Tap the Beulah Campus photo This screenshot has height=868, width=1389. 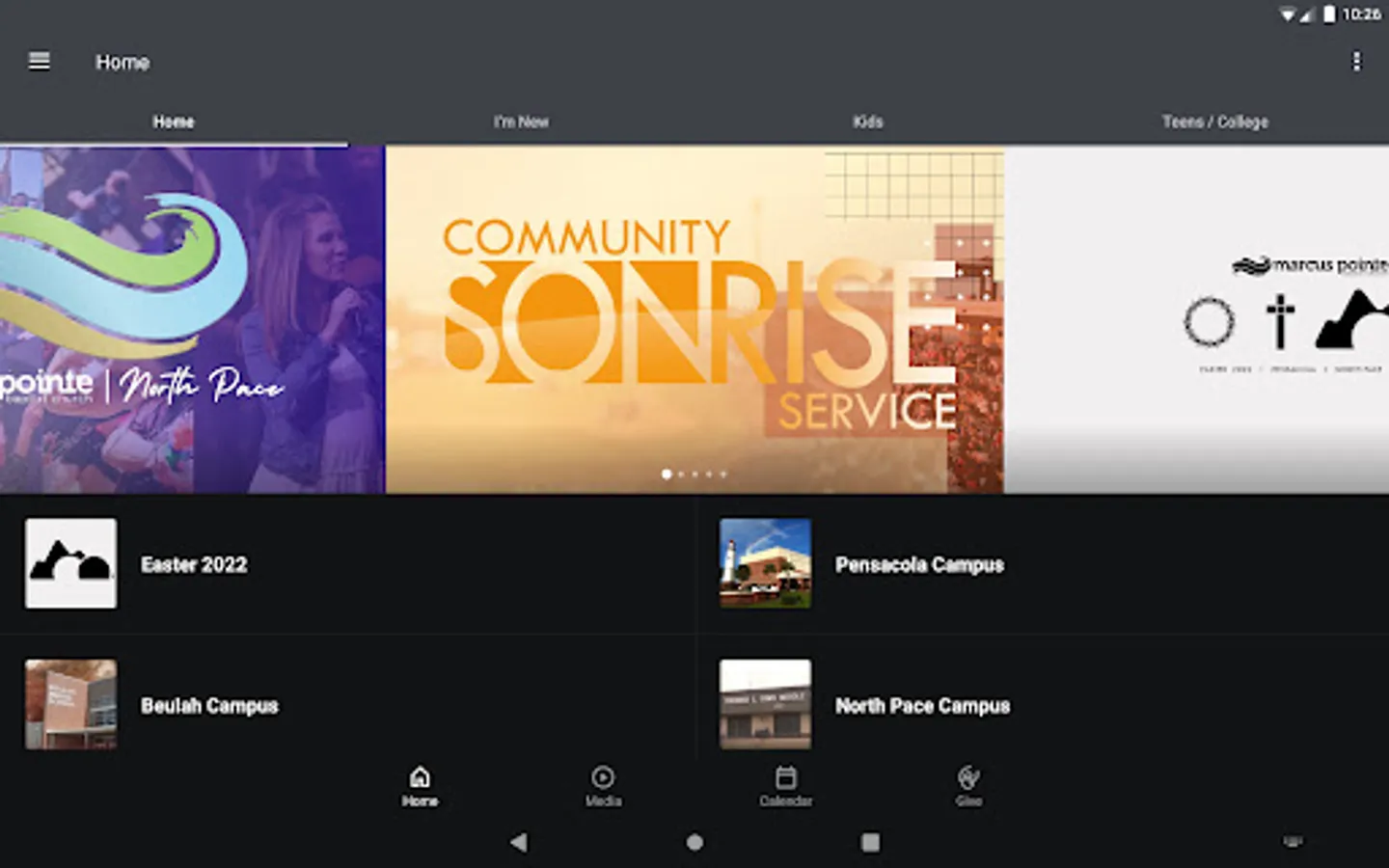click(x=70, y=704)
